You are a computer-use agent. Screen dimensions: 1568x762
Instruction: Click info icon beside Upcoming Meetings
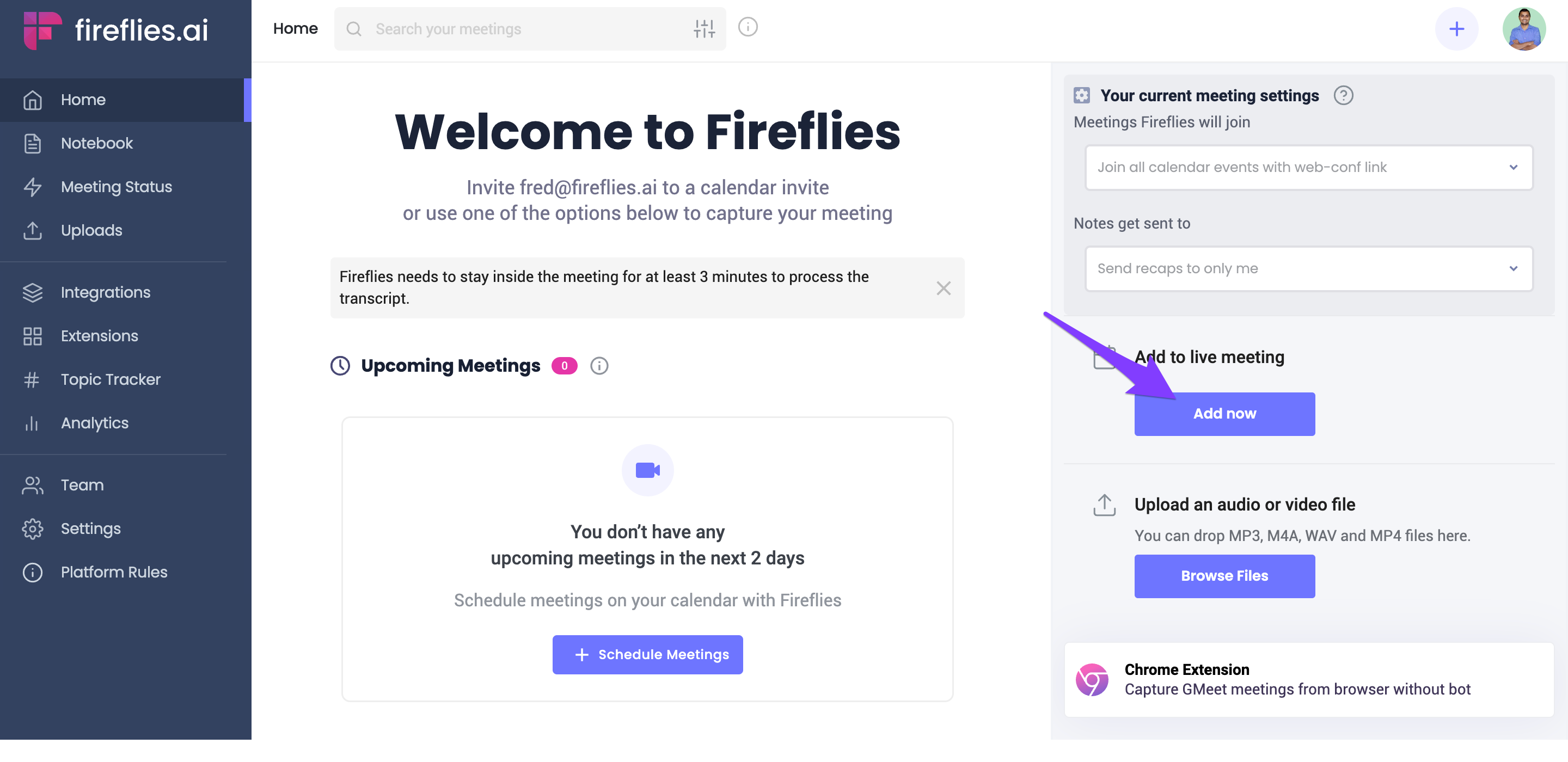(599, 365)
